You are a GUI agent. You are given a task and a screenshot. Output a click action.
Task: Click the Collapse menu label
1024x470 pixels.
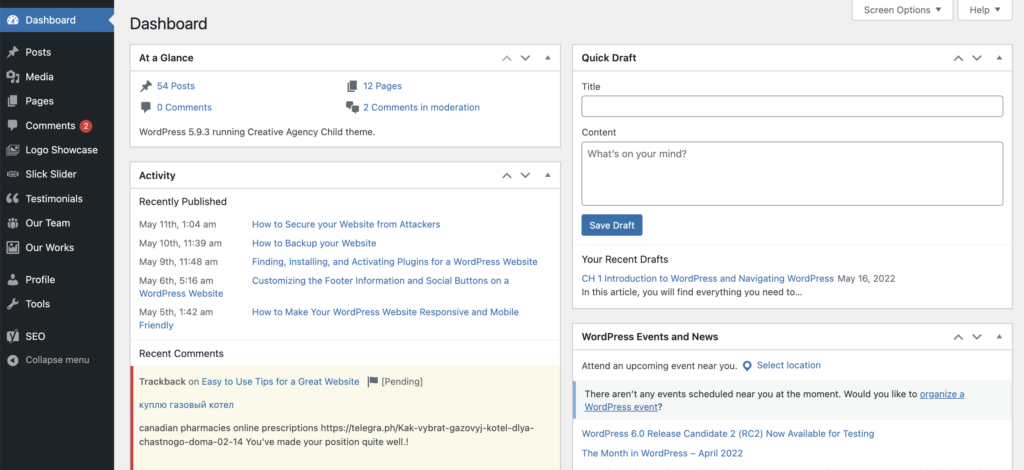click(57, 360)
